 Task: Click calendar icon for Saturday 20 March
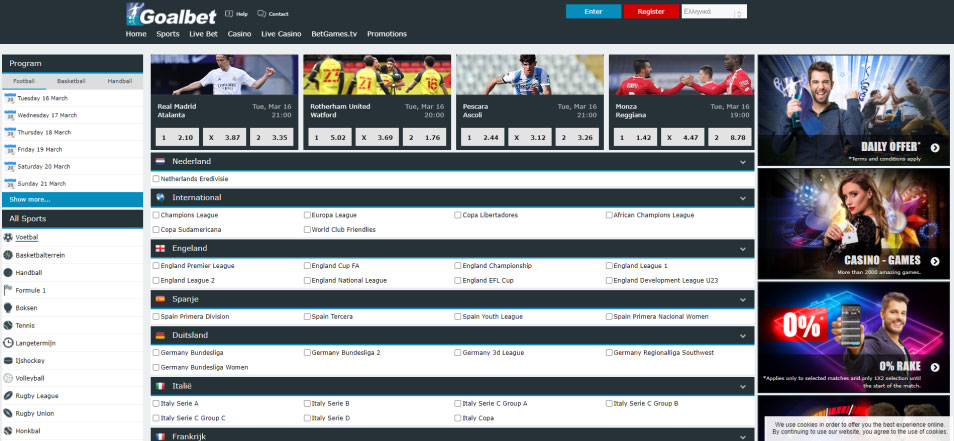(9, 166)
